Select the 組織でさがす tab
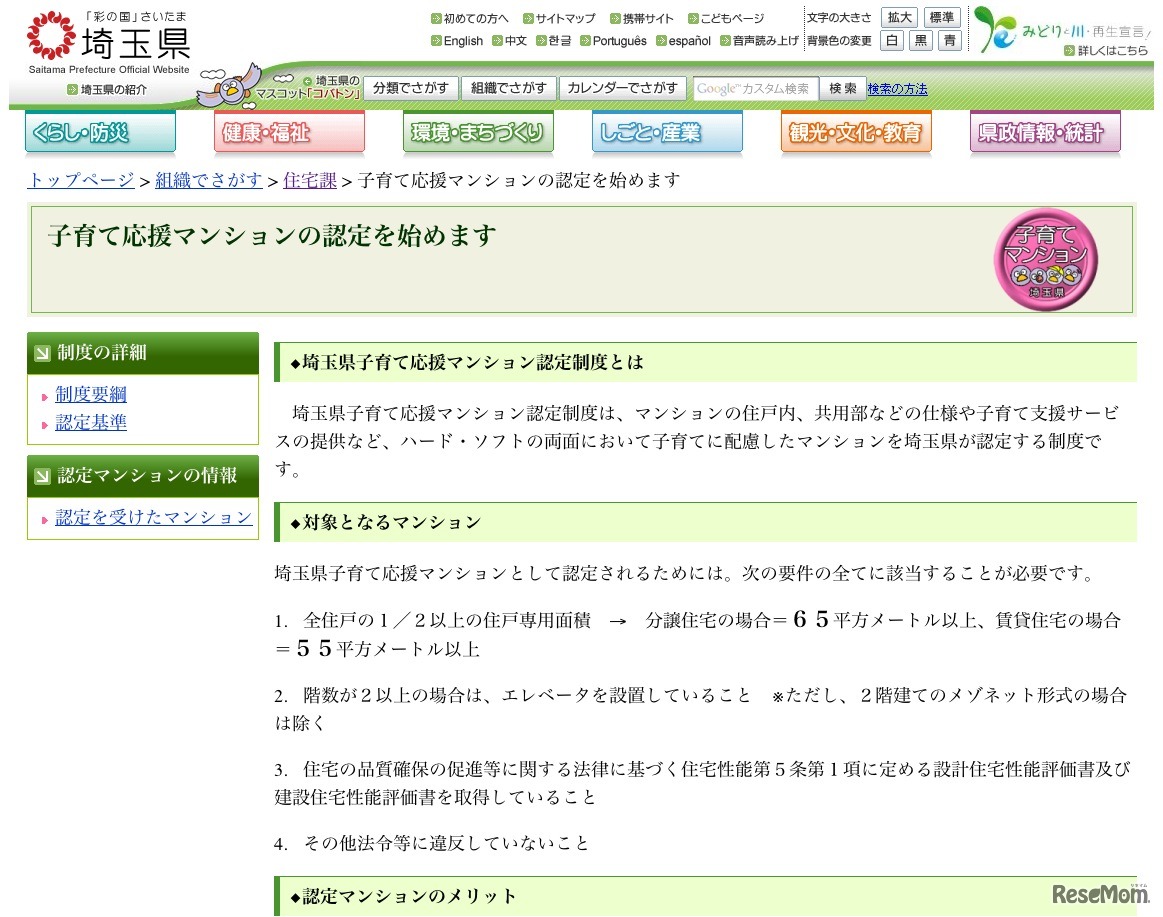 click(x=508, y=88)
